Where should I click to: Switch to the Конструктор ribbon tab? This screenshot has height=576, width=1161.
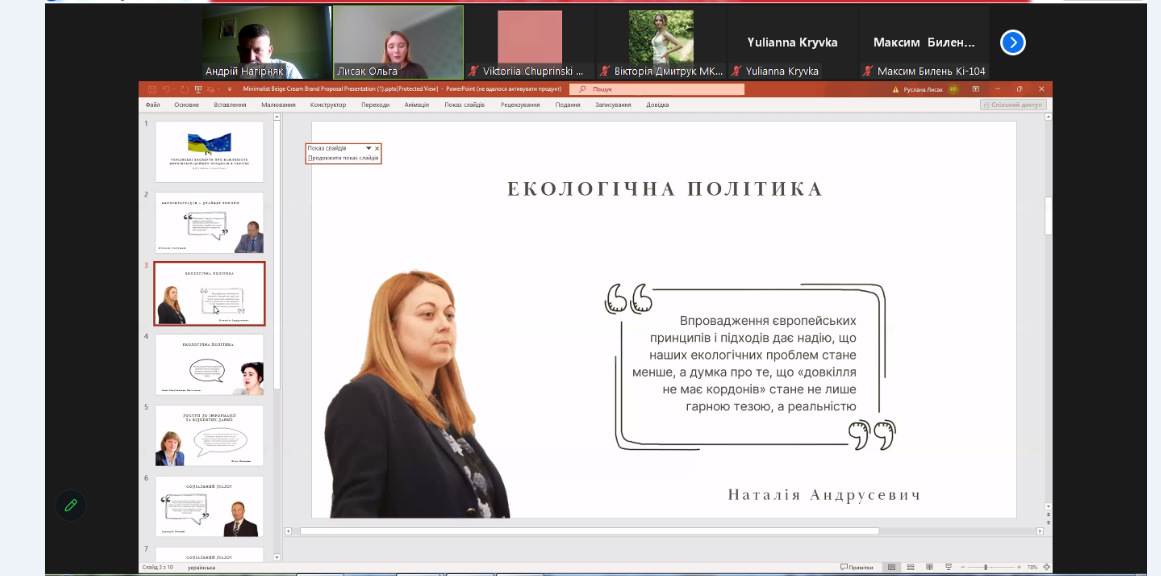pos(327,103)
